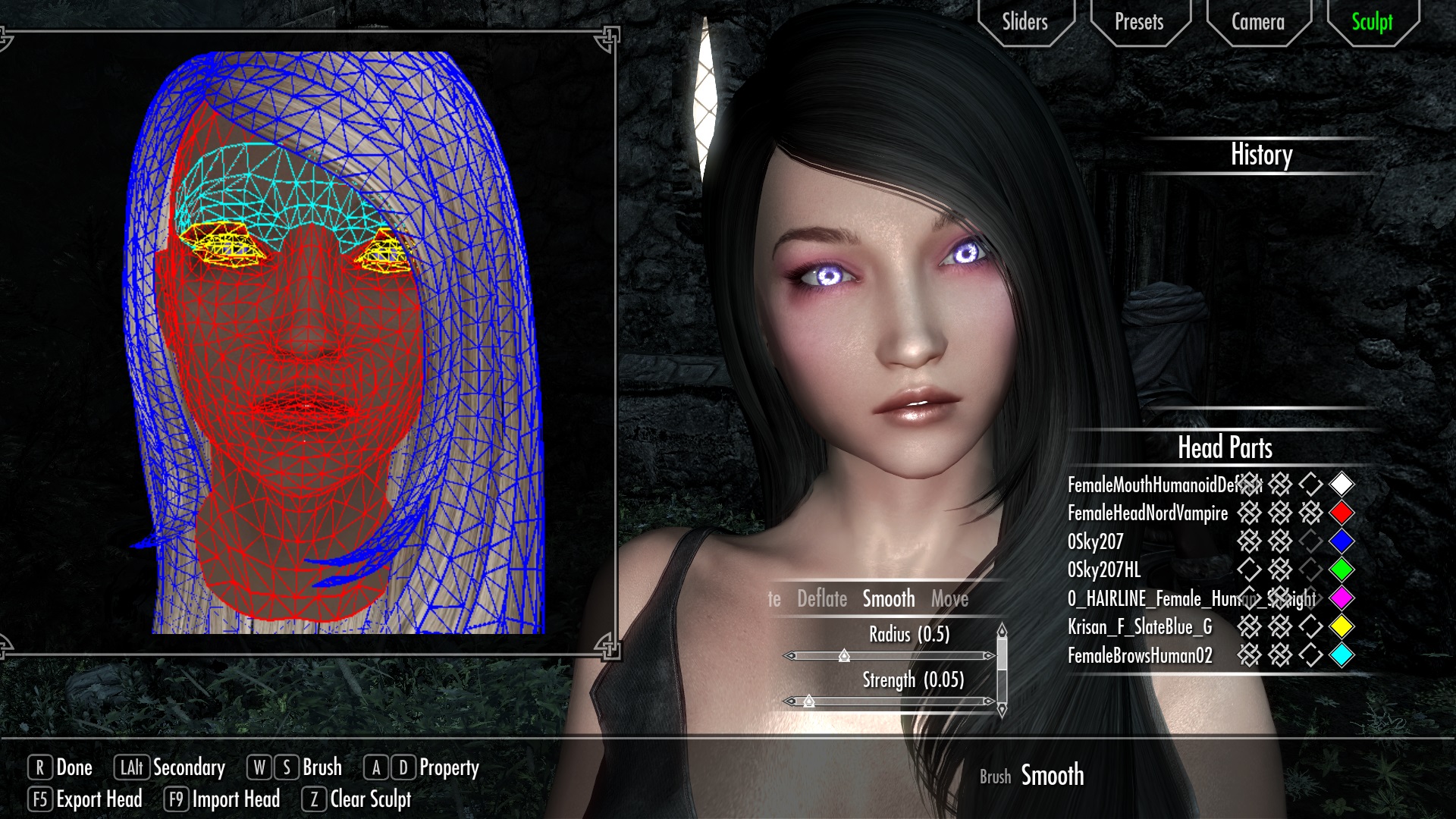
Task: Click the Radius slider handle
Action: pyautogui.click(x=844, y=656)
